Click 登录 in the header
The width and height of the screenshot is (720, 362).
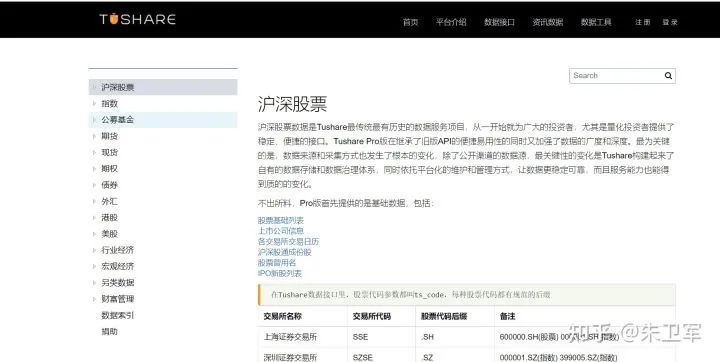[x=669, y=22]
